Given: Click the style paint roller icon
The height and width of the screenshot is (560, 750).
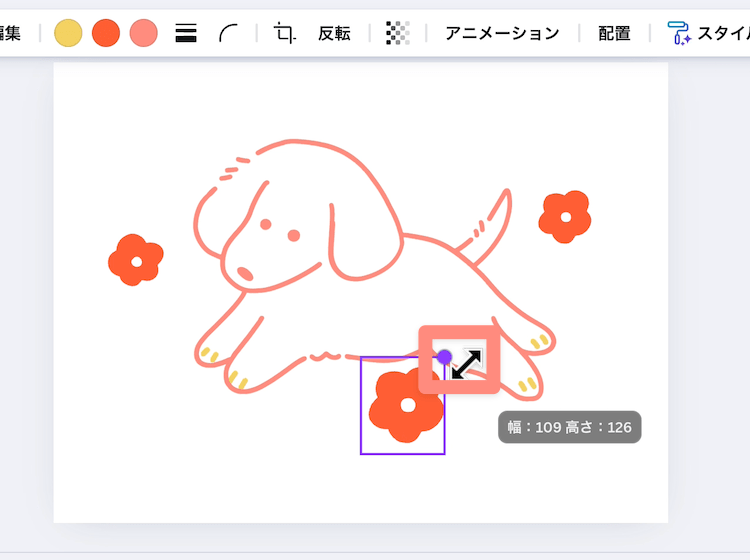Looking at the screenshot, I should (679, 33).
